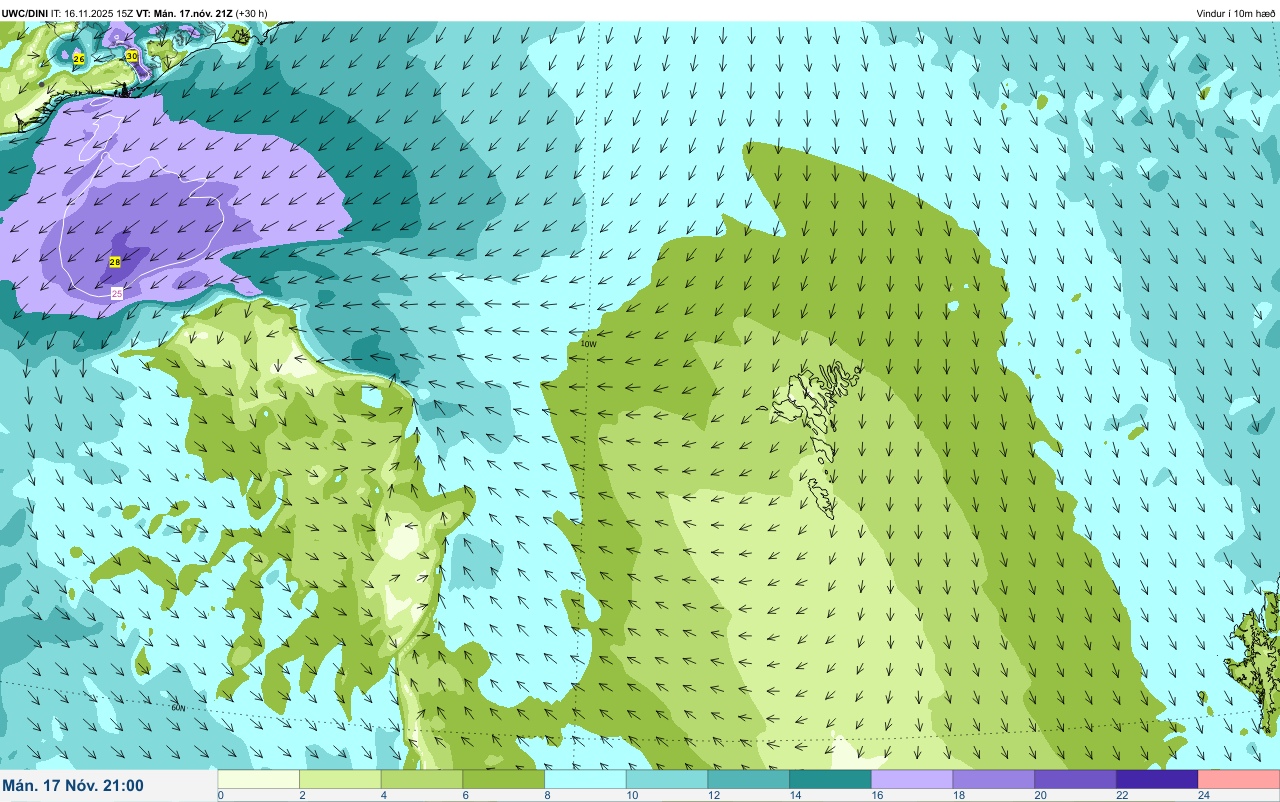Click the green 4–6 legend swatch
This screenshot has width=1280, height=802.
pyautogui.click(x=422, y=779)
